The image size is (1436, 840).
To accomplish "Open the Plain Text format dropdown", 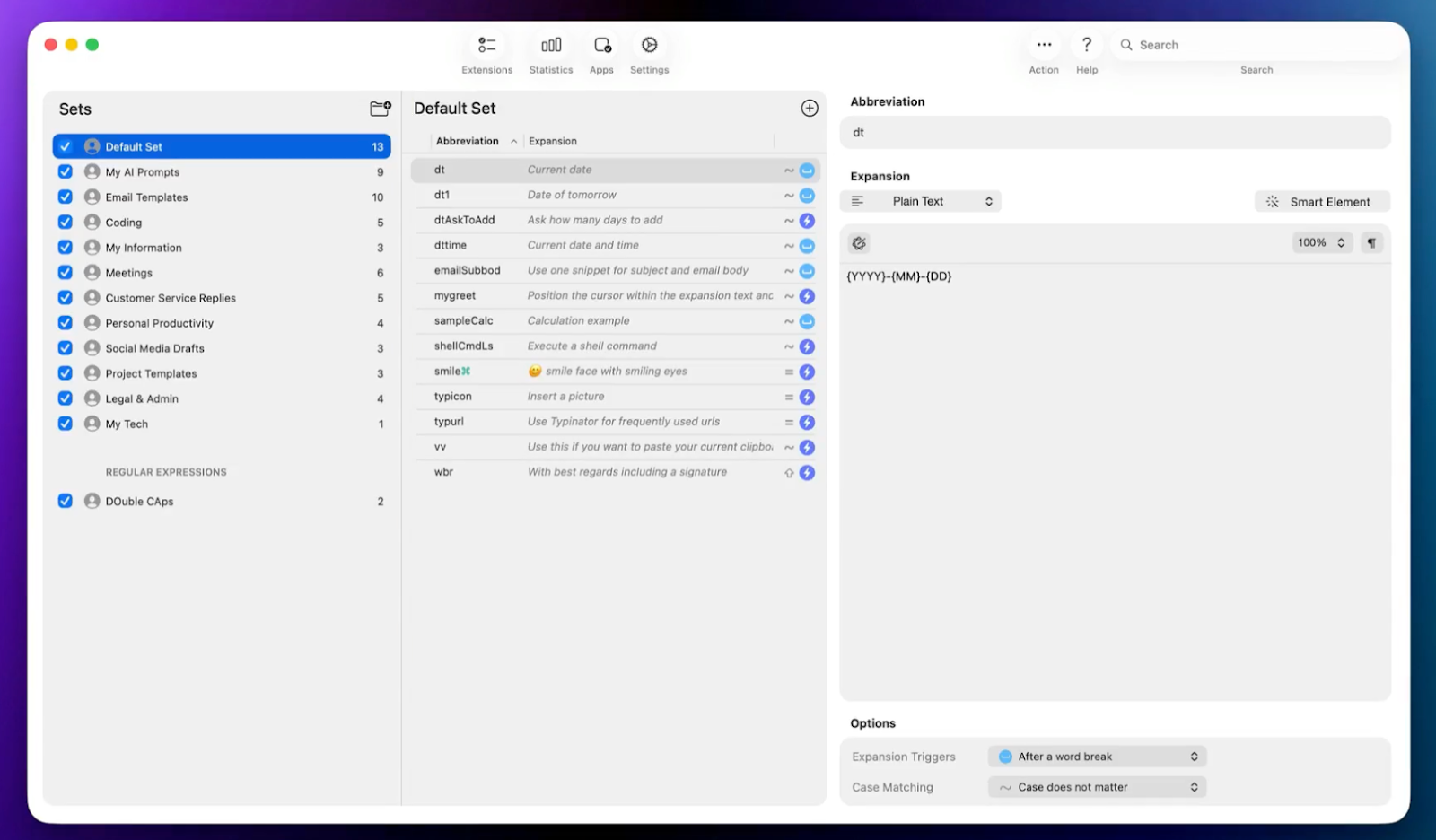I will (921, 201).
